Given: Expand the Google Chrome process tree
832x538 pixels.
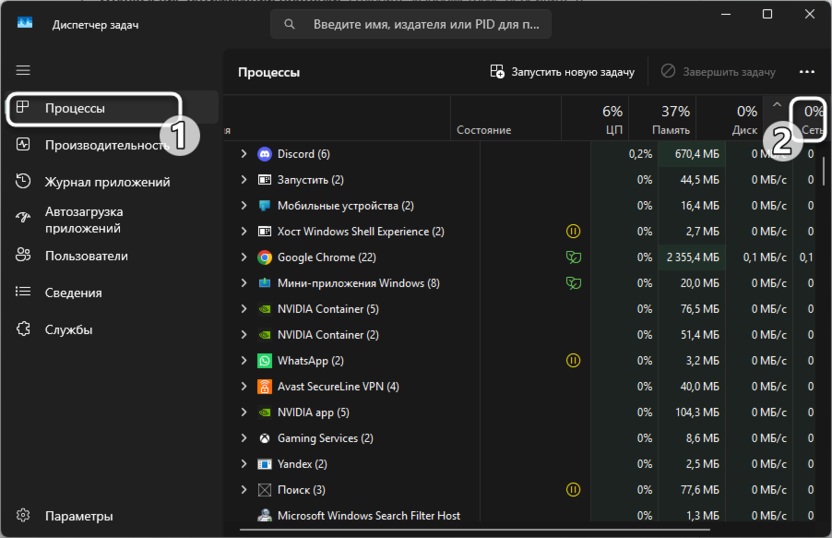Looking at the screenshot, I should (243, 257).
